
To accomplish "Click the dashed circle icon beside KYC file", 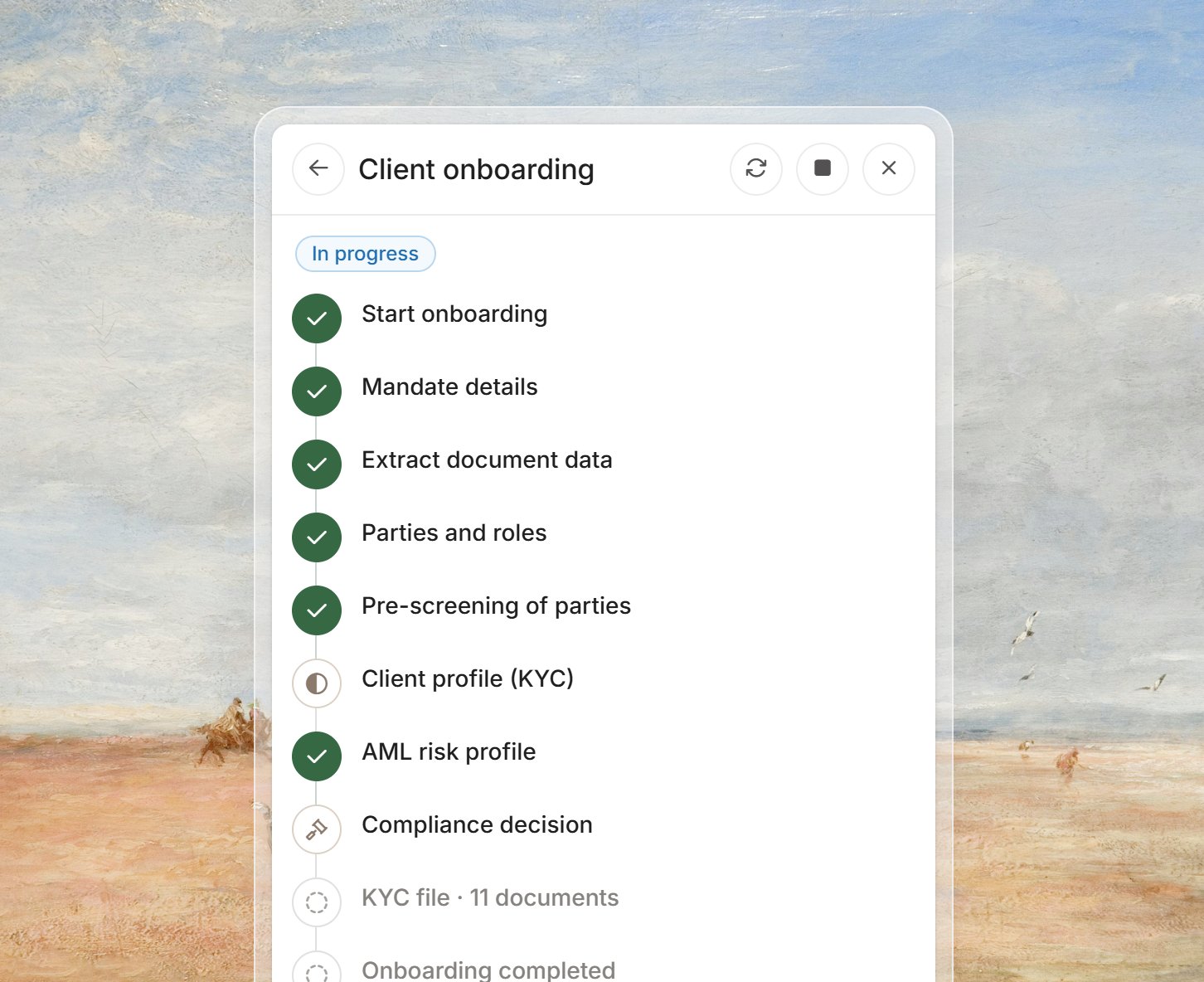I will (317, 902).
